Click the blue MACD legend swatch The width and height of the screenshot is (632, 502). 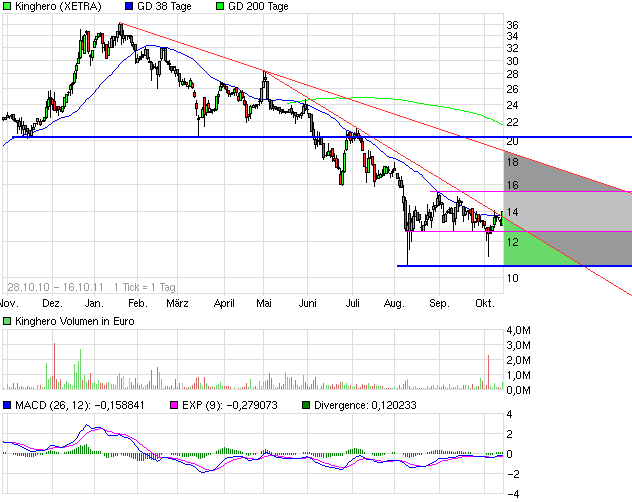tap(7, 405)
